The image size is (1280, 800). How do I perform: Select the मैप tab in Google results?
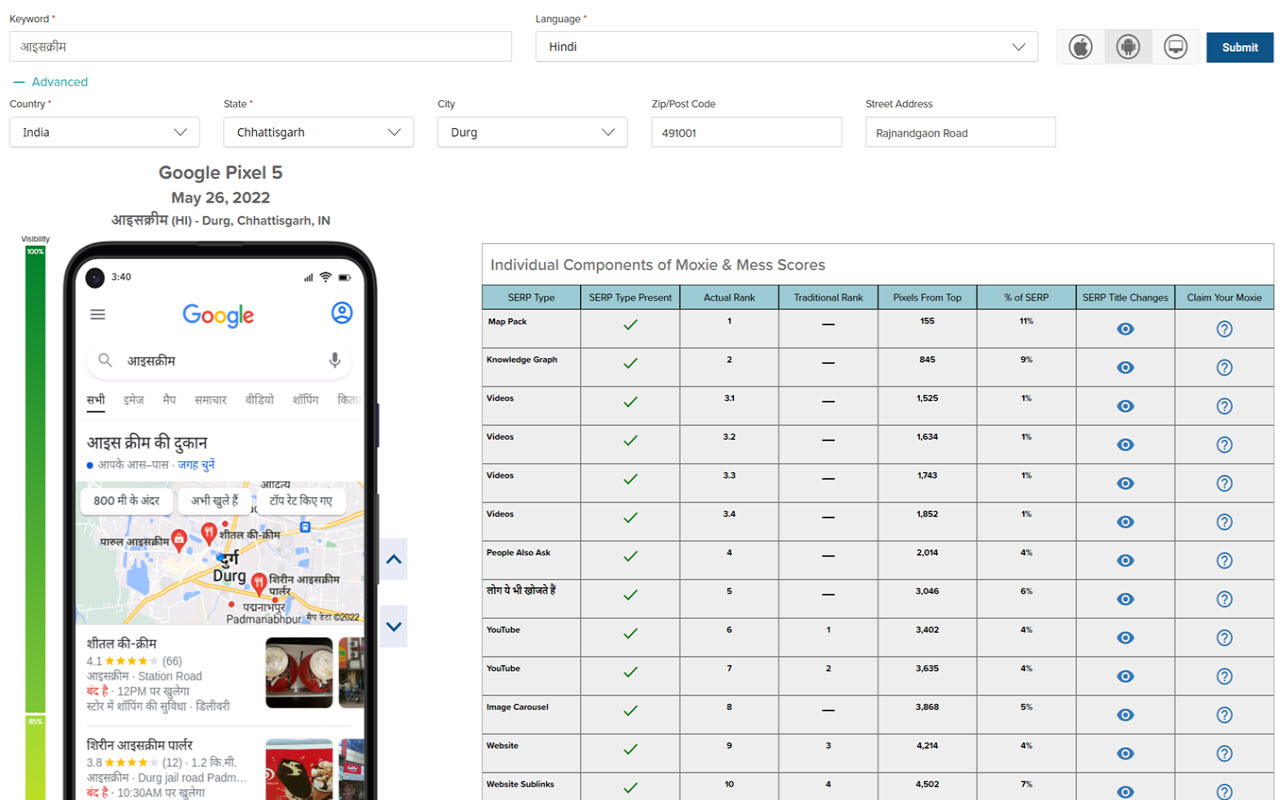[x=170, y=400]
